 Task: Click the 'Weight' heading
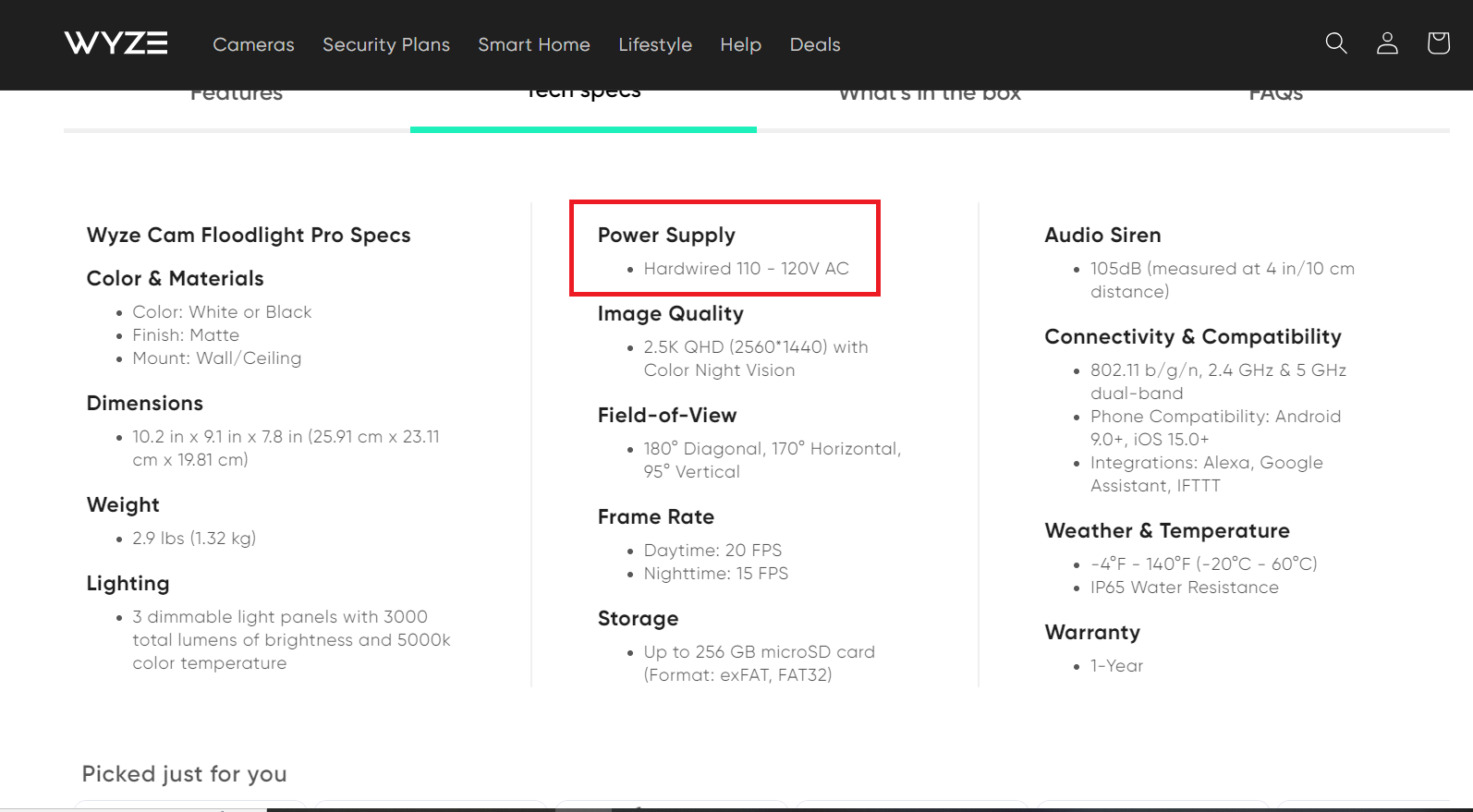click(x=123, y=505)
